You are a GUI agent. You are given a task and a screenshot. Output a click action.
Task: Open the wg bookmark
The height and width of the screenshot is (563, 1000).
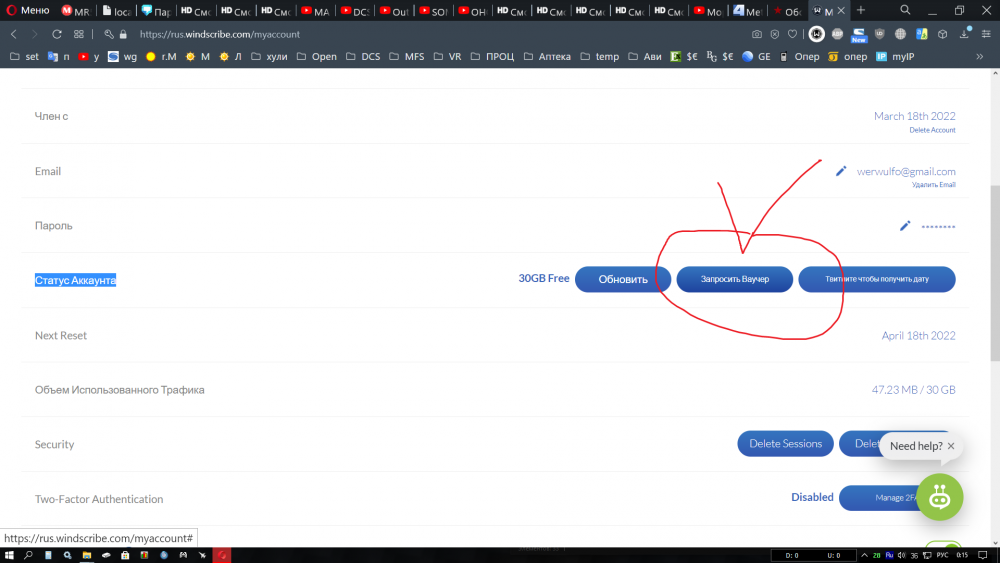(x=122, y=57)
